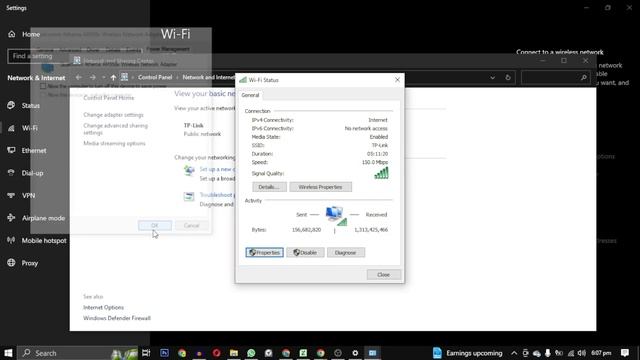Open the notification center icon
The image size is (640, 360).
tap(625, 353)
